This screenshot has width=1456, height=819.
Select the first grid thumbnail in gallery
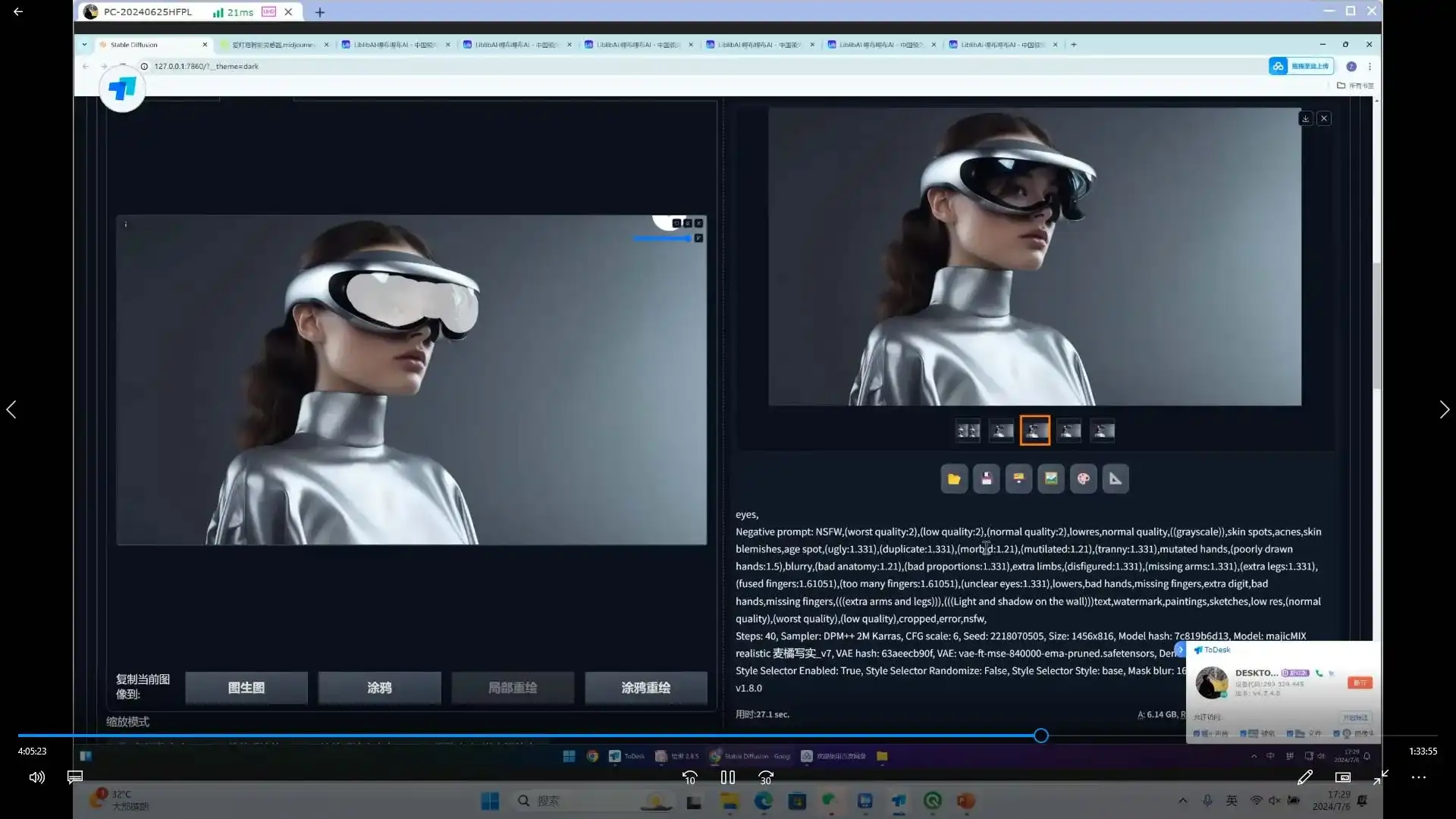coord(968,431)
